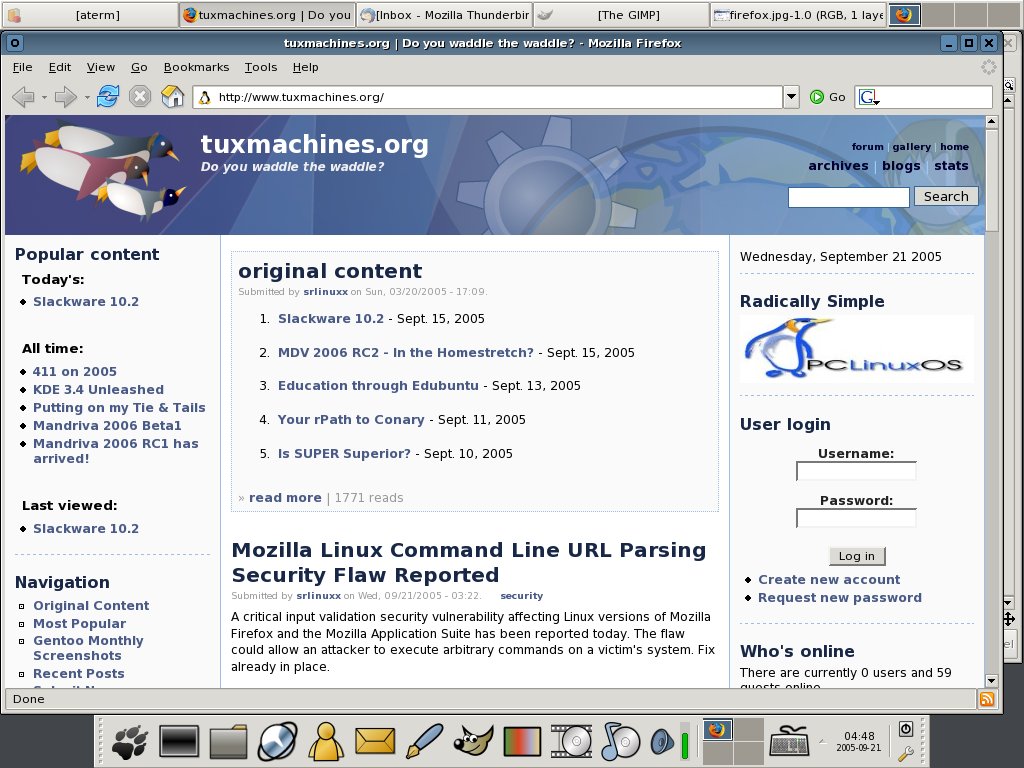Open the address bar history dropdown
The height and width of the screenshot is (768, 1024).
pyautogui.click(x=792, y=97)
